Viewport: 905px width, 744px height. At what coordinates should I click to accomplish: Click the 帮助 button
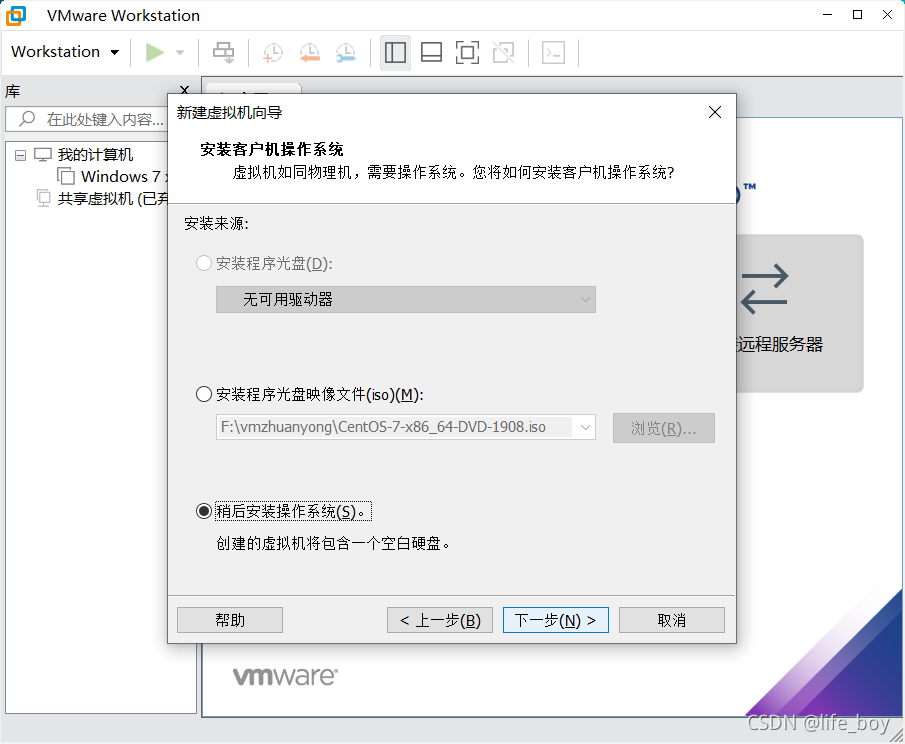coord(230,620)
